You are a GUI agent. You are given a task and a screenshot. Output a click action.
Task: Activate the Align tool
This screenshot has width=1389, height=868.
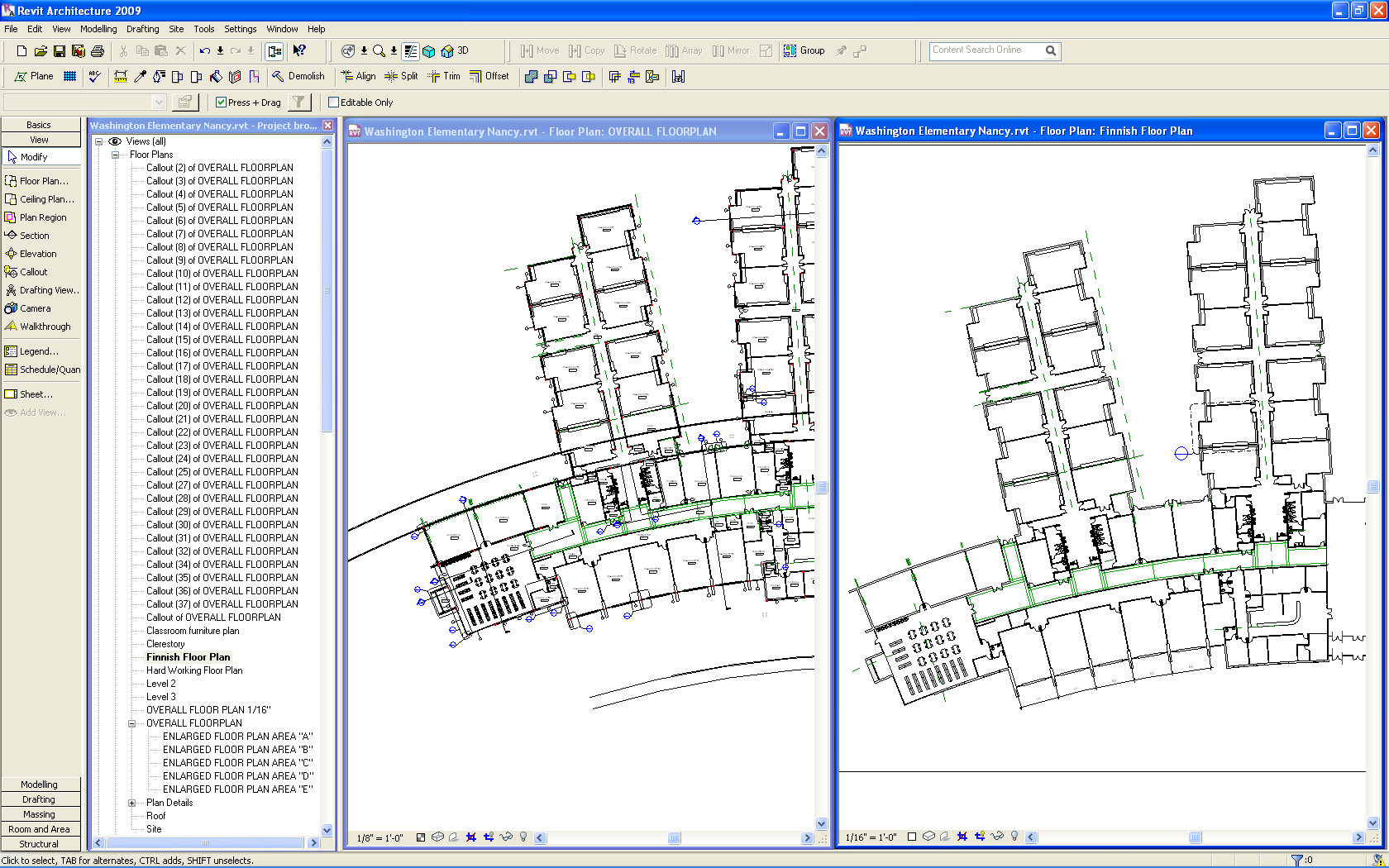coord(358,76)
